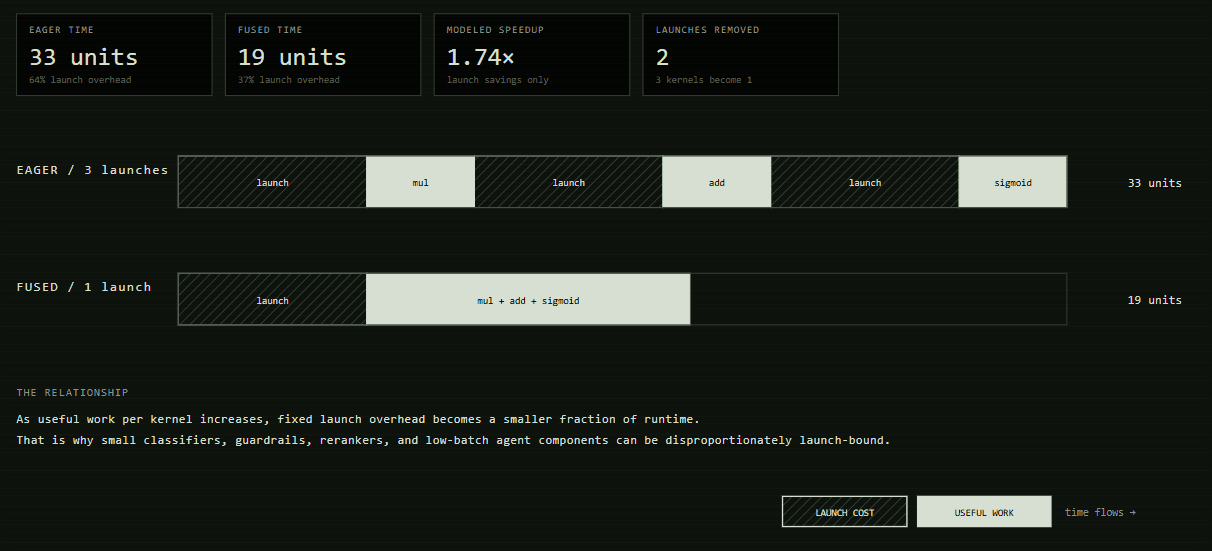
Task: Click the Launches Removed card
Action: (x=740, y=55)
